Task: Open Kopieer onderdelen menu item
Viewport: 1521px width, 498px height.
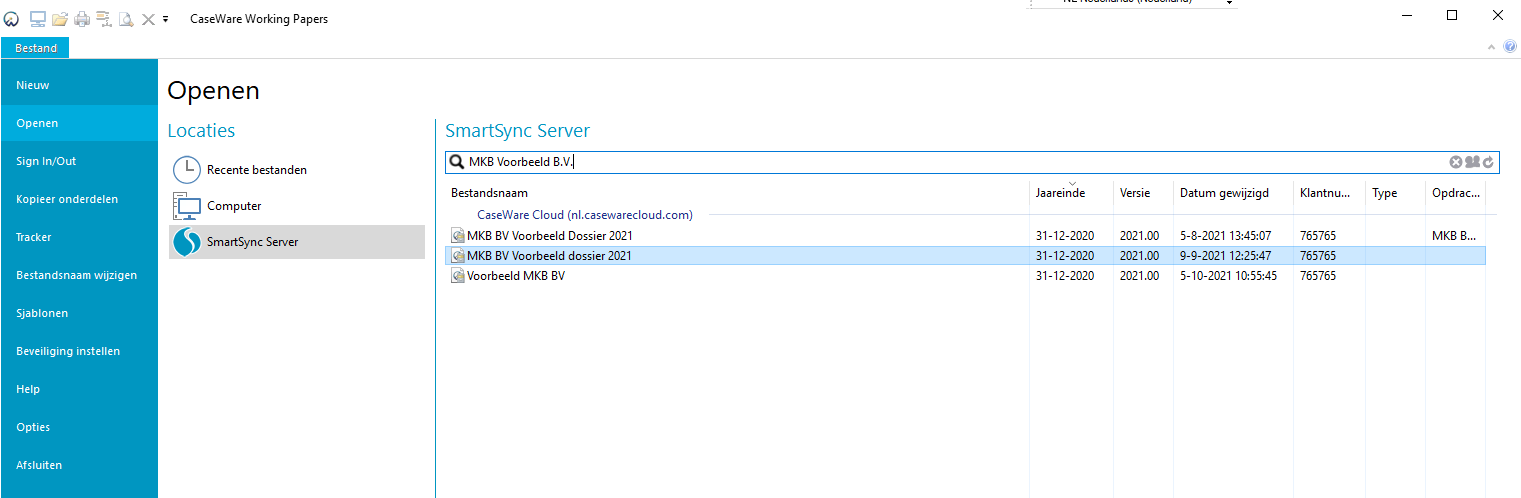Action: click(x=79, y=199)
